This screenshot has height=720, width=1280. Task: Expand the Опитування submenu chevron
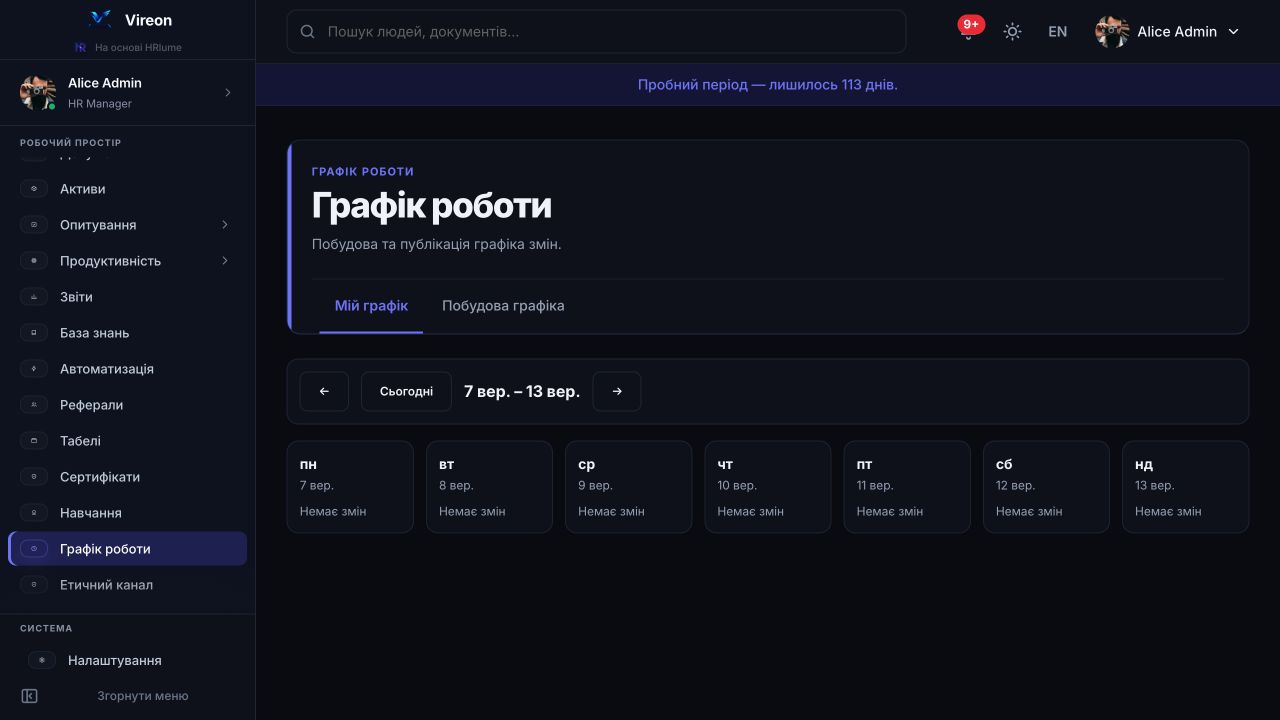(x=225, y=225)
